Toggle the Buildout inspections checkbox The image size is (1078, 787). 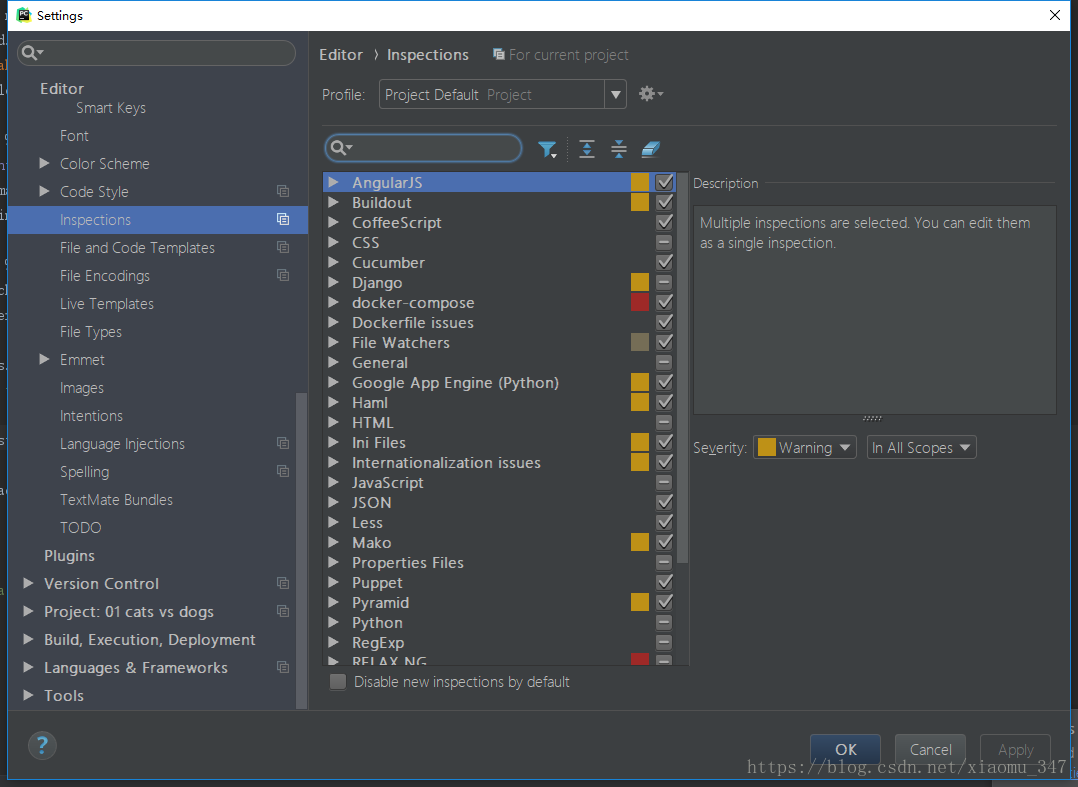[x=664, y=202]
